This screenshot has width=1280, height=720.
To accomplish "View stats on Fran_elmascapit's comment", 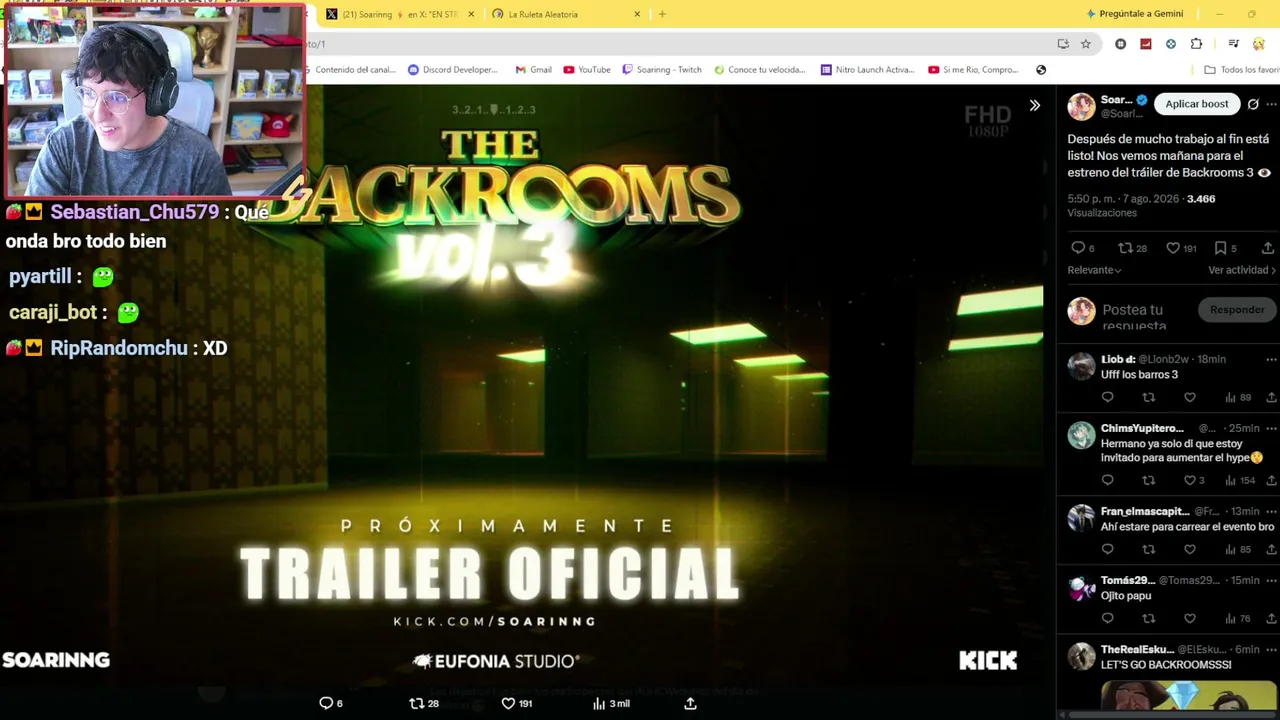I will [1238, 550].
